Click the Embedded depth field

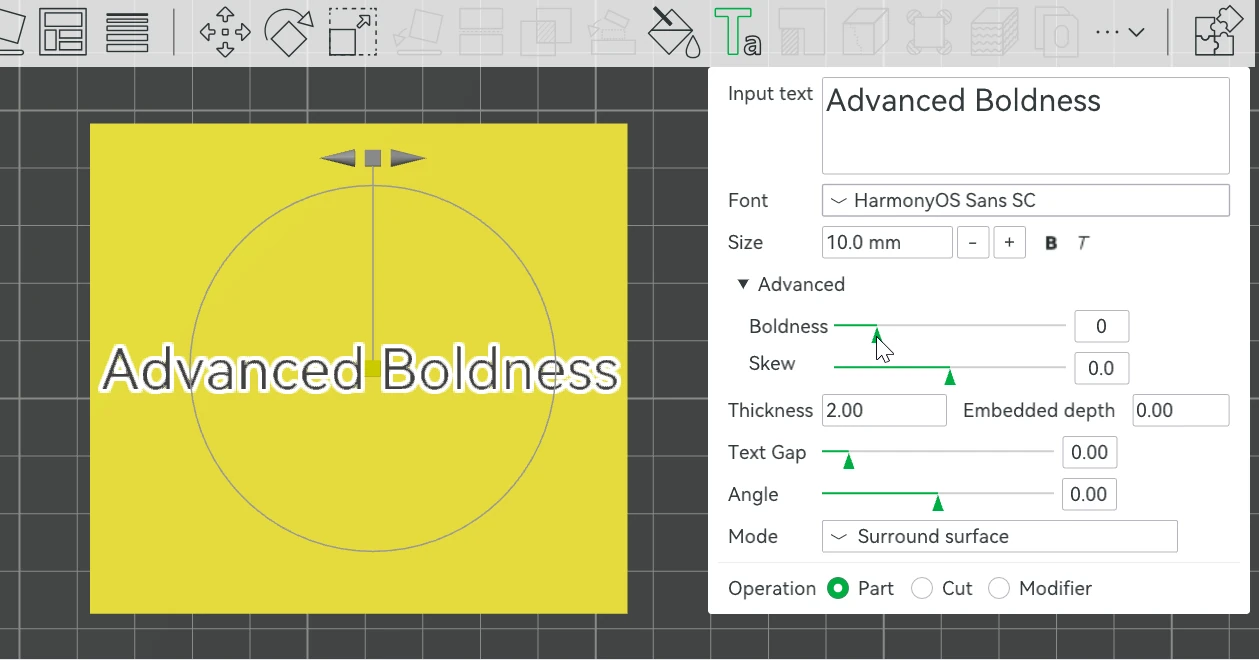point(1181,410)
